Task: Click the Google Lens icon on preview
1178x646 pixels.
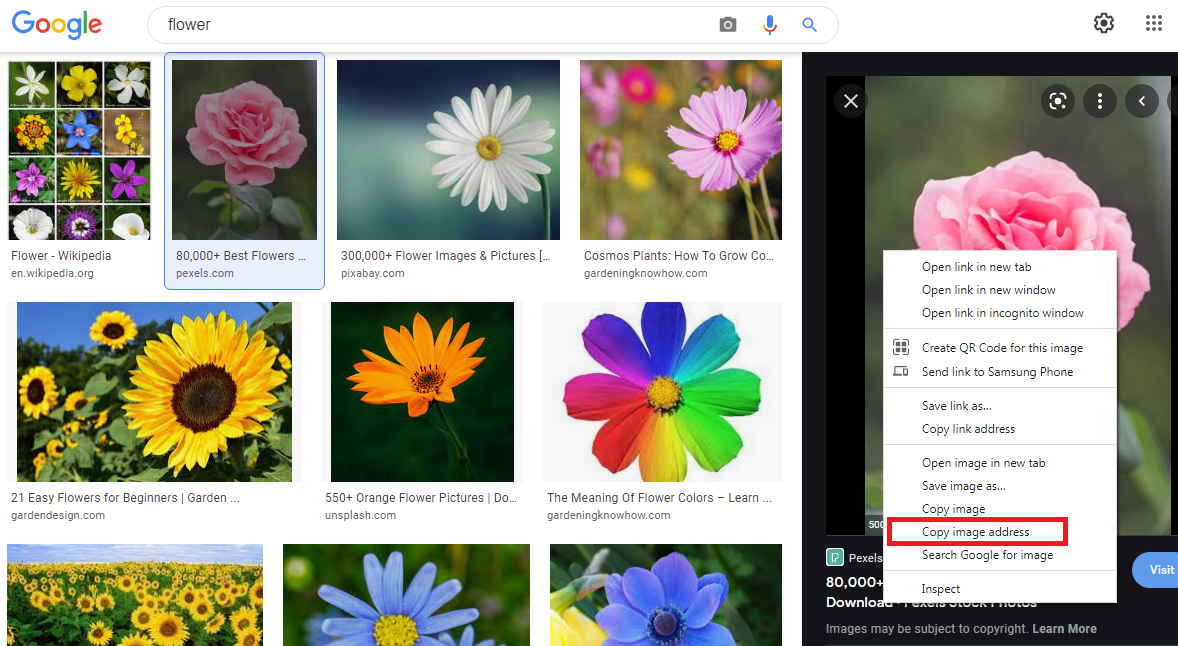Action: [1058, 101]
